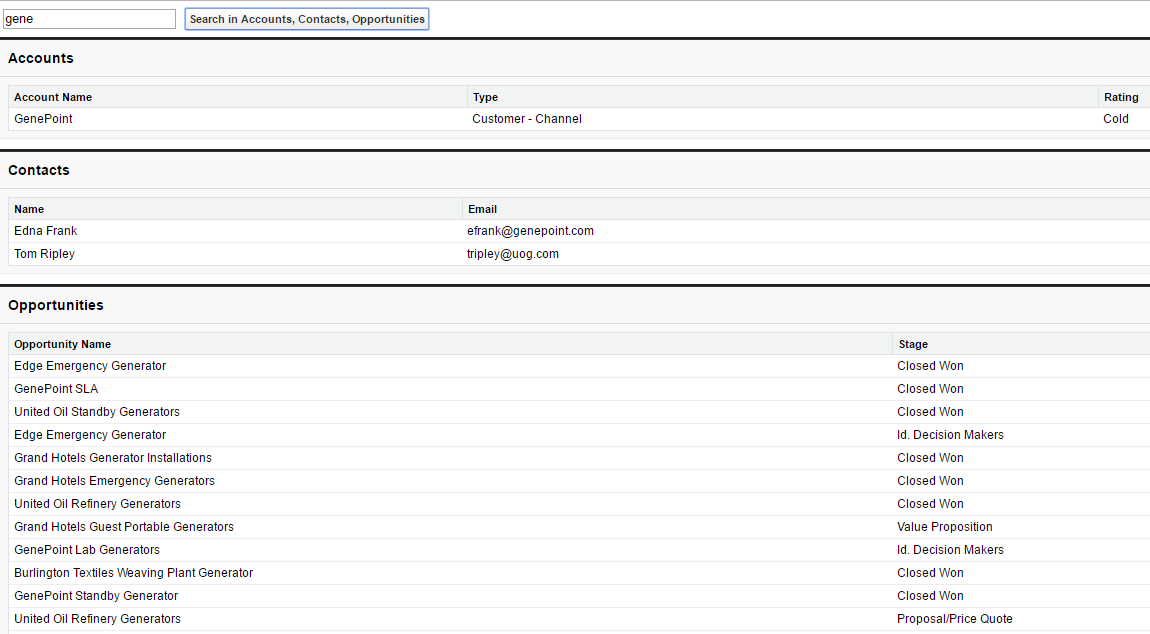The width and height of the screenshot is (1150, 634).
Task: Open the GenePoint Standby Generator opportunity
Action: point(95,595)
